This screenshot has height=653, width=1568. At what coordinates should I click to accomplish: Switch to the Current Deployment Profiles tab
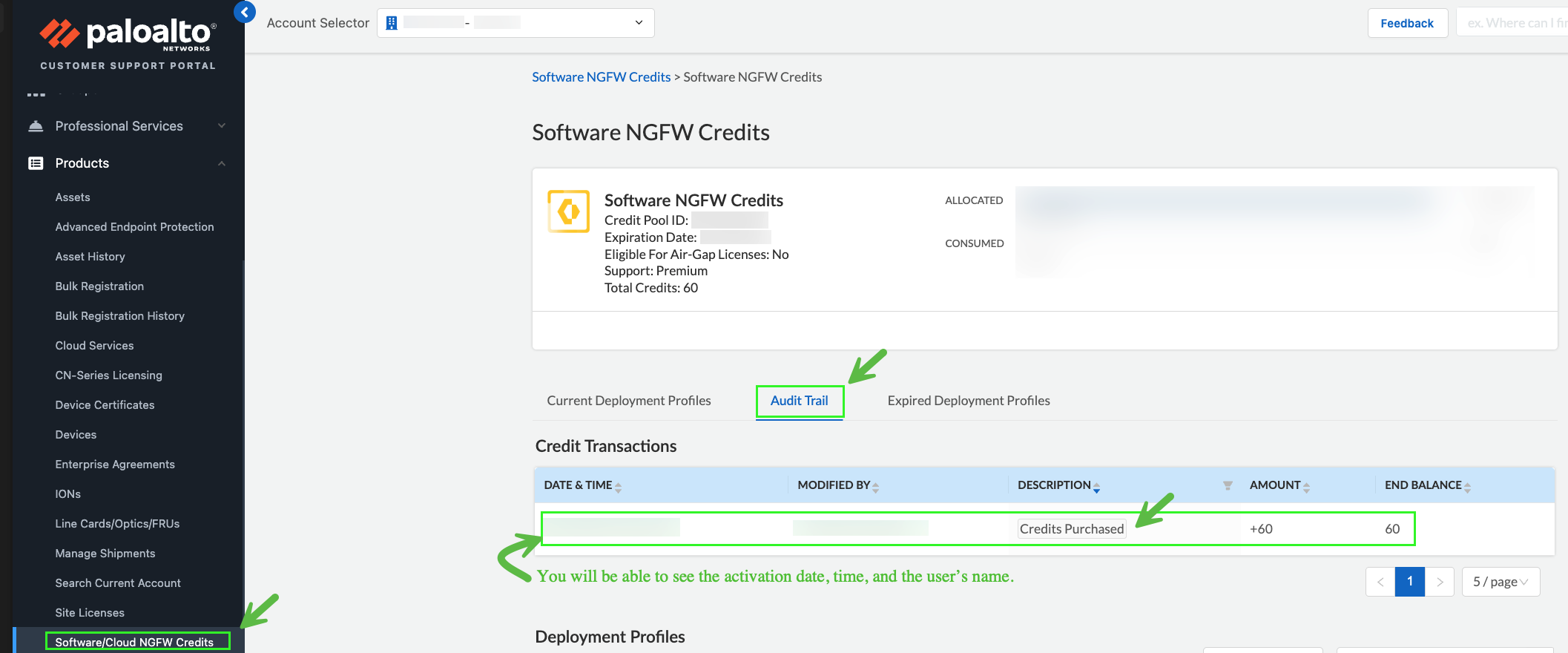(628, 401)
